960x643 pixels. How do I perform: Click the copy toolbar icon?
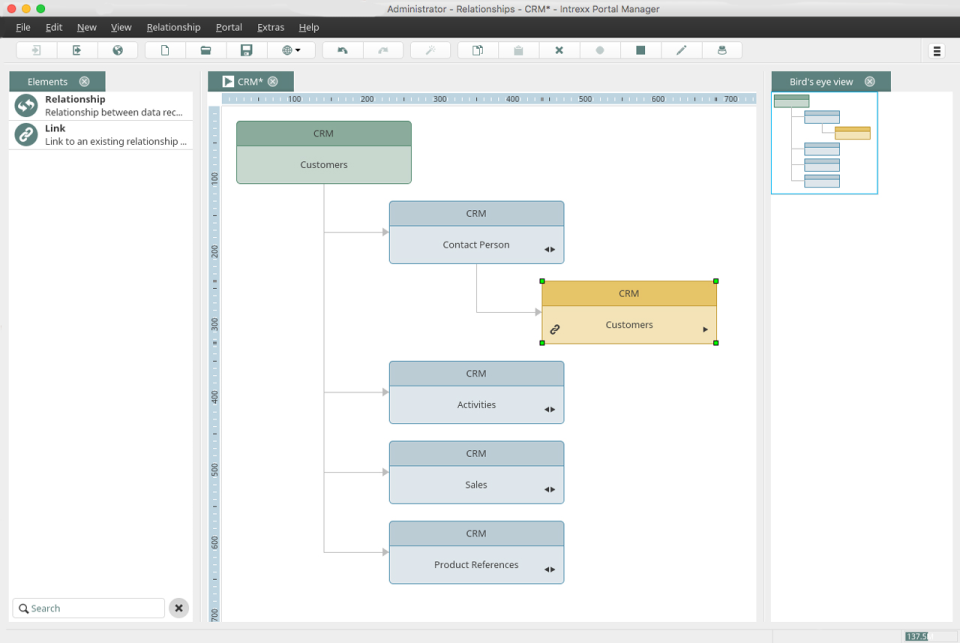tap(478, 50)
